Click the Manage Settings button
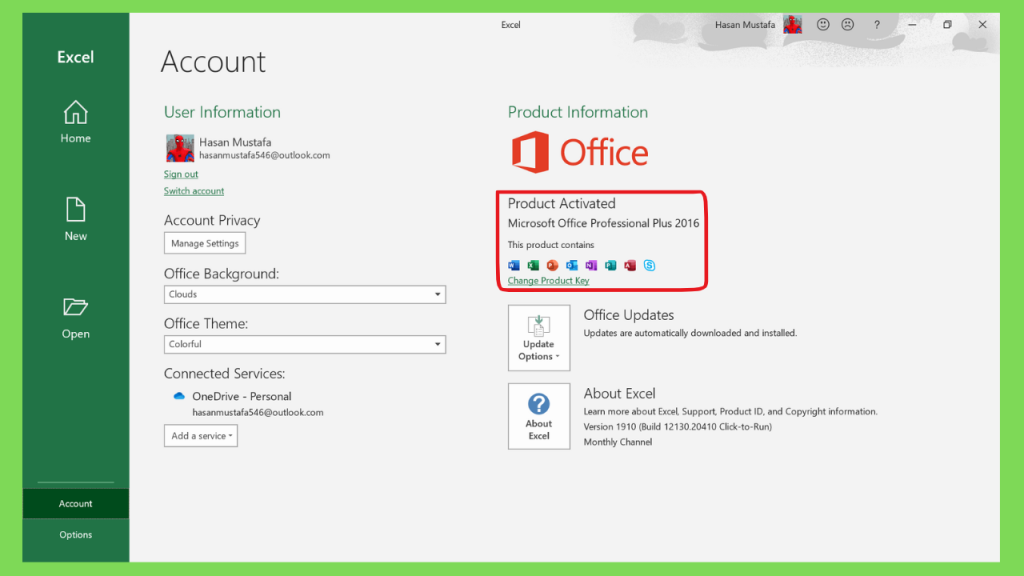 (x=204, y=243)
